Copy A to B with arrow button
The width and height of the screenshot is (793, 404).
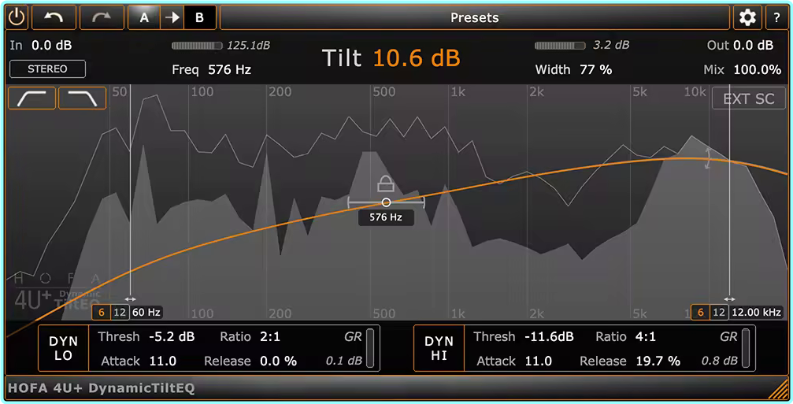pyautogui.click(x=172, y=18)
